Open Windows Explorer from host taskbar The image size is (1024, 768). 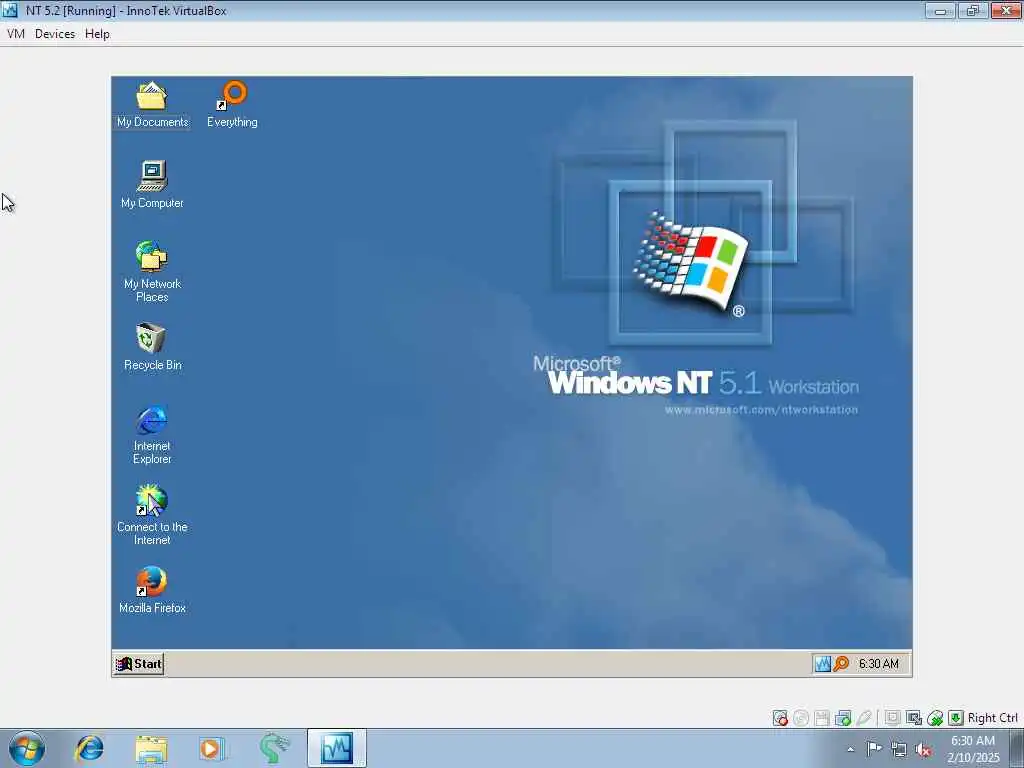tap(151, 748)
